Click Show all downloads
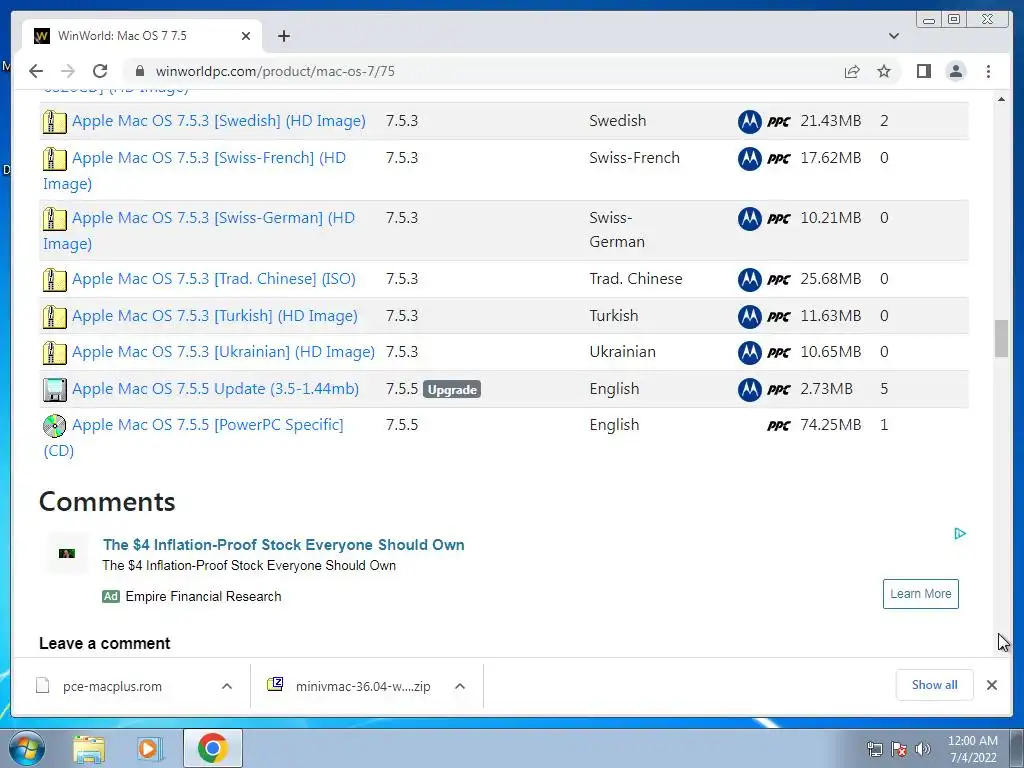The height and width of the screenshot is (768, 1024). click(935, 685)
